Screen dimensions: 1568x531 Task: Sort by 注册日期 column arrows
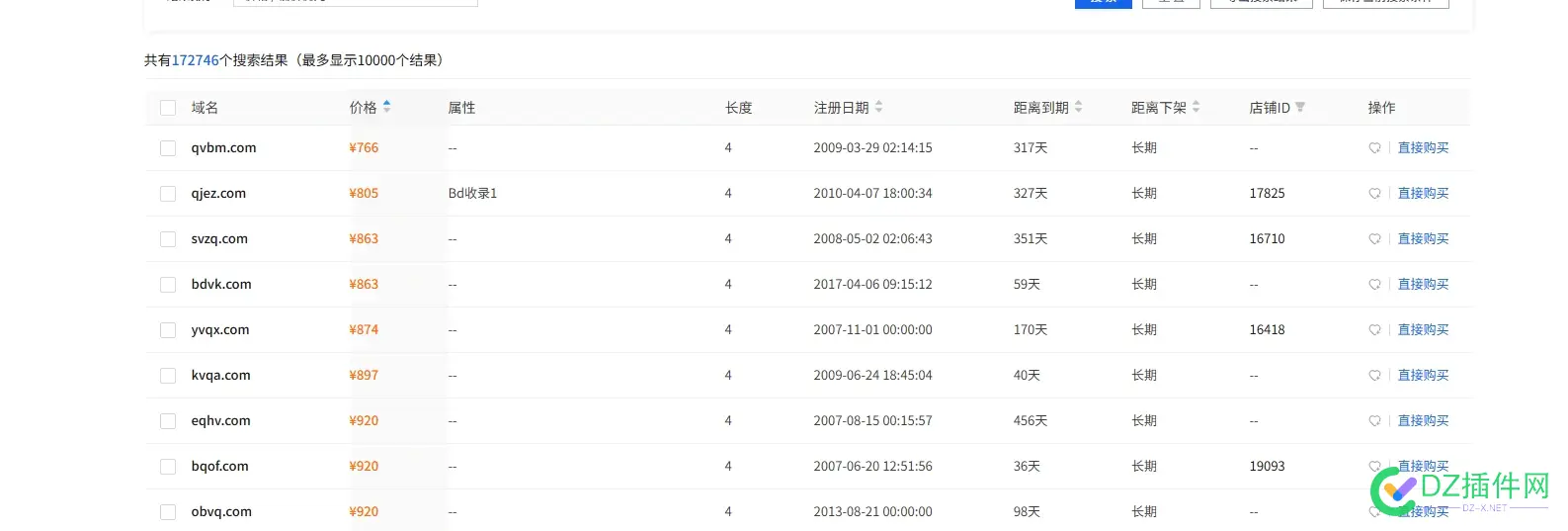878,107
